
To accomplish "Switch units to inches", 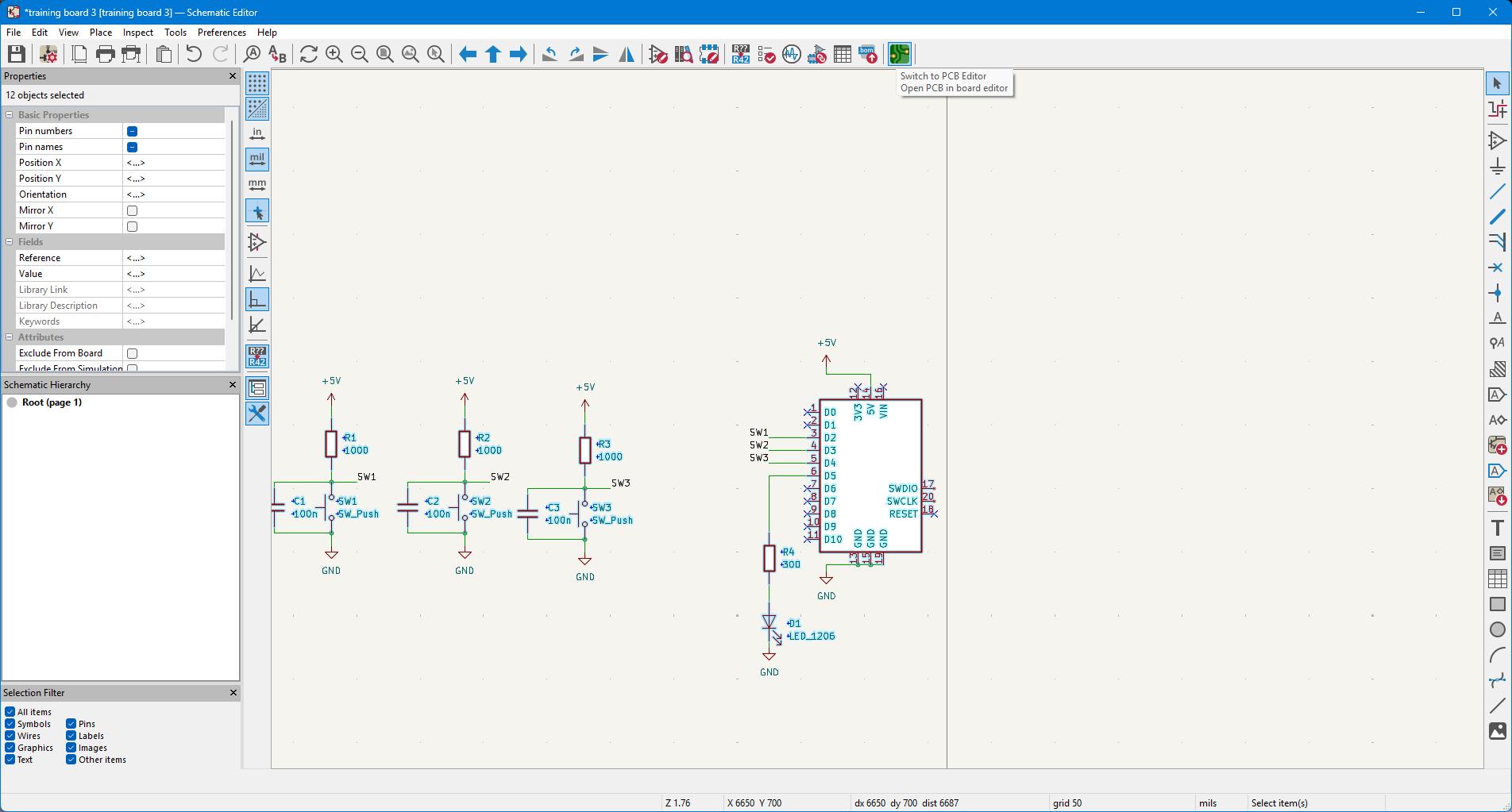I will click(x=257, y=134).
